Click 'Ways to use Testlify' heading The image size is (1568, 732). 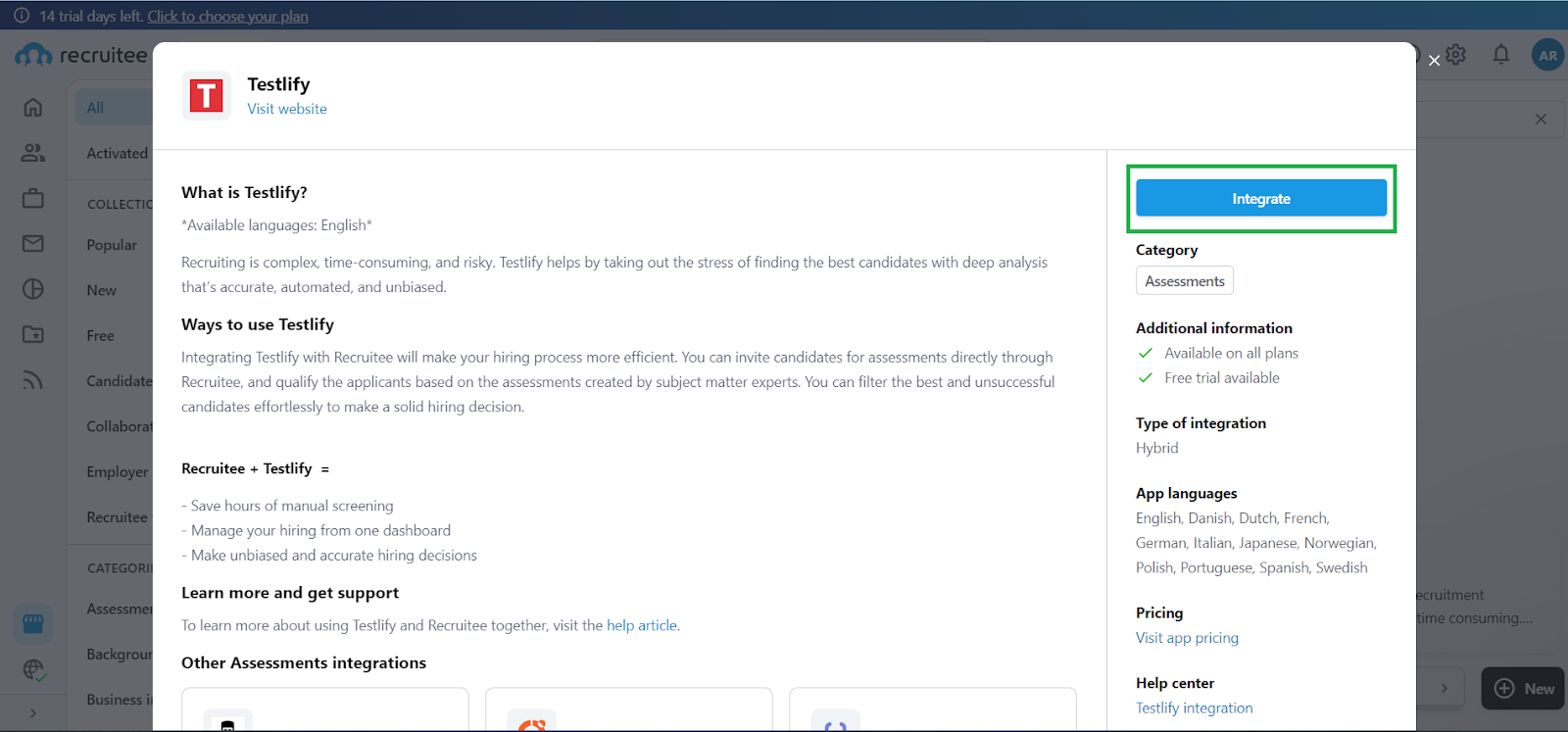click(258, 324)
